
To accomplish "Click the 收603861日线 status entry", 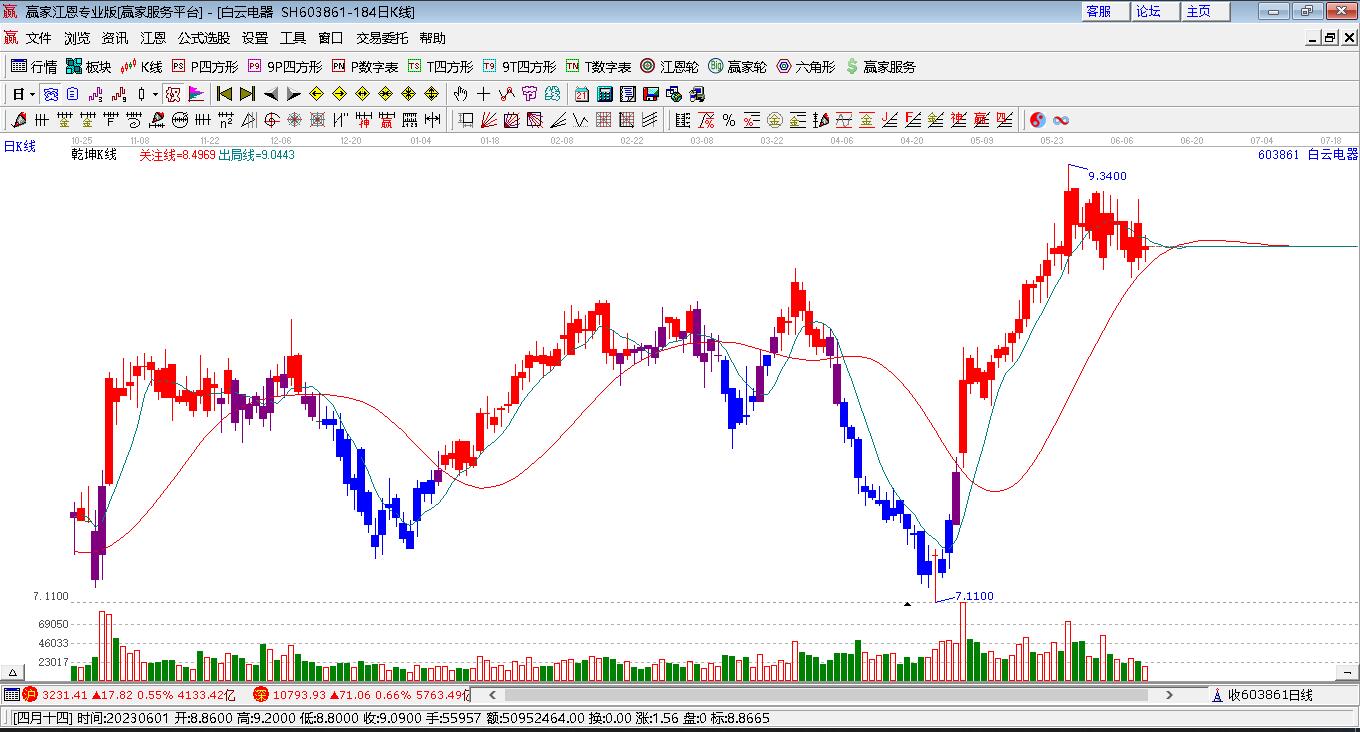I will (x=1270, y=695).
